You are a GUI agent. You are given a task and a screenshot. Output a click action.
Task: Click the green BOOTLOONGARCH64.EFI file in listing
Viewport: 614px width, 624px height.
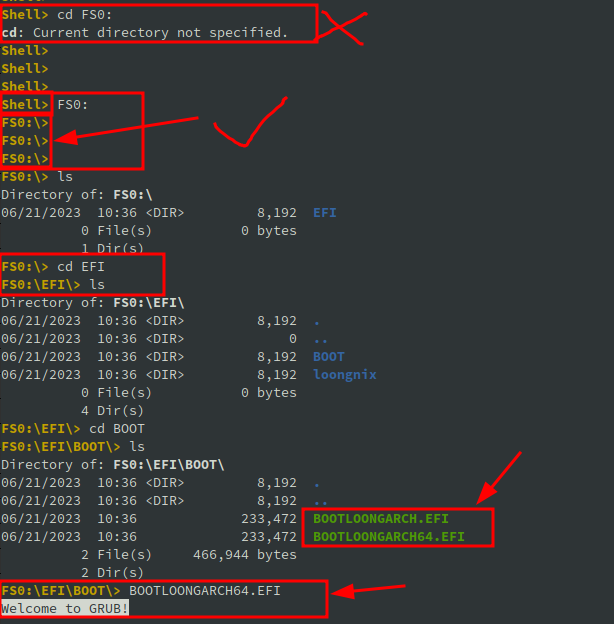click(x=388, y=537)
